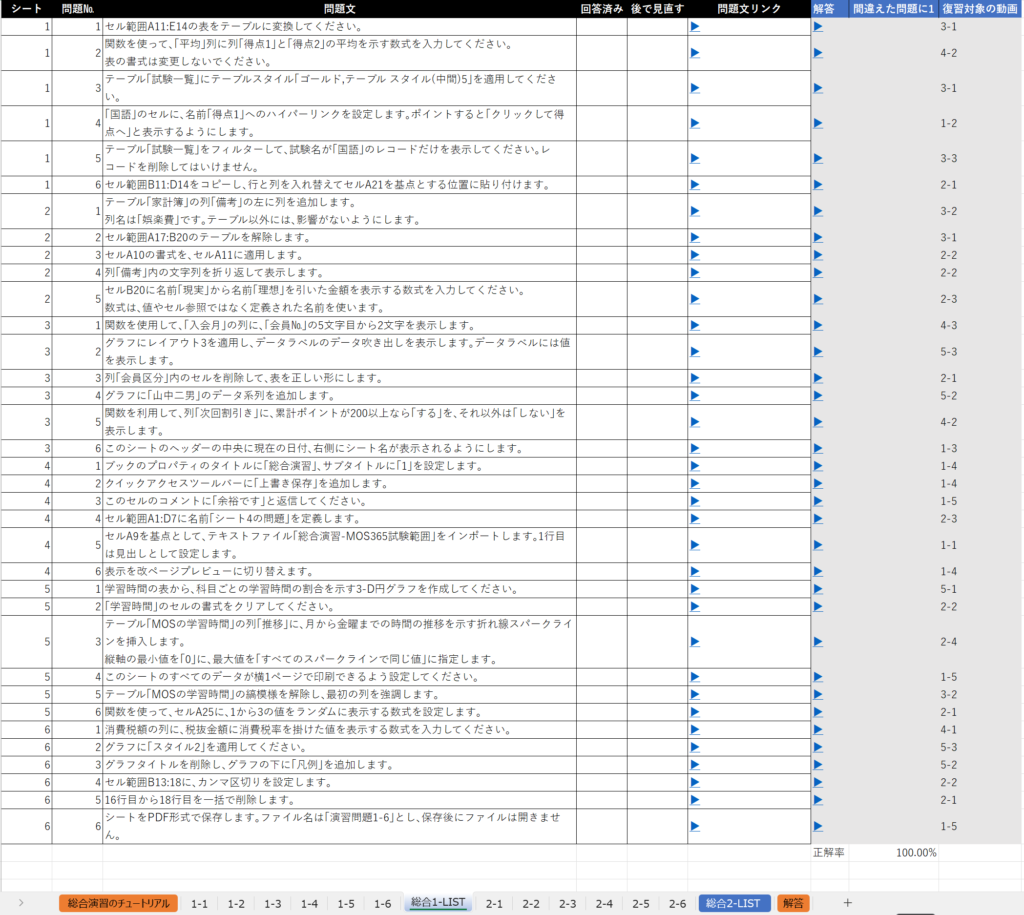Go to the orange 解答 sheet tab

pos(792,903)
